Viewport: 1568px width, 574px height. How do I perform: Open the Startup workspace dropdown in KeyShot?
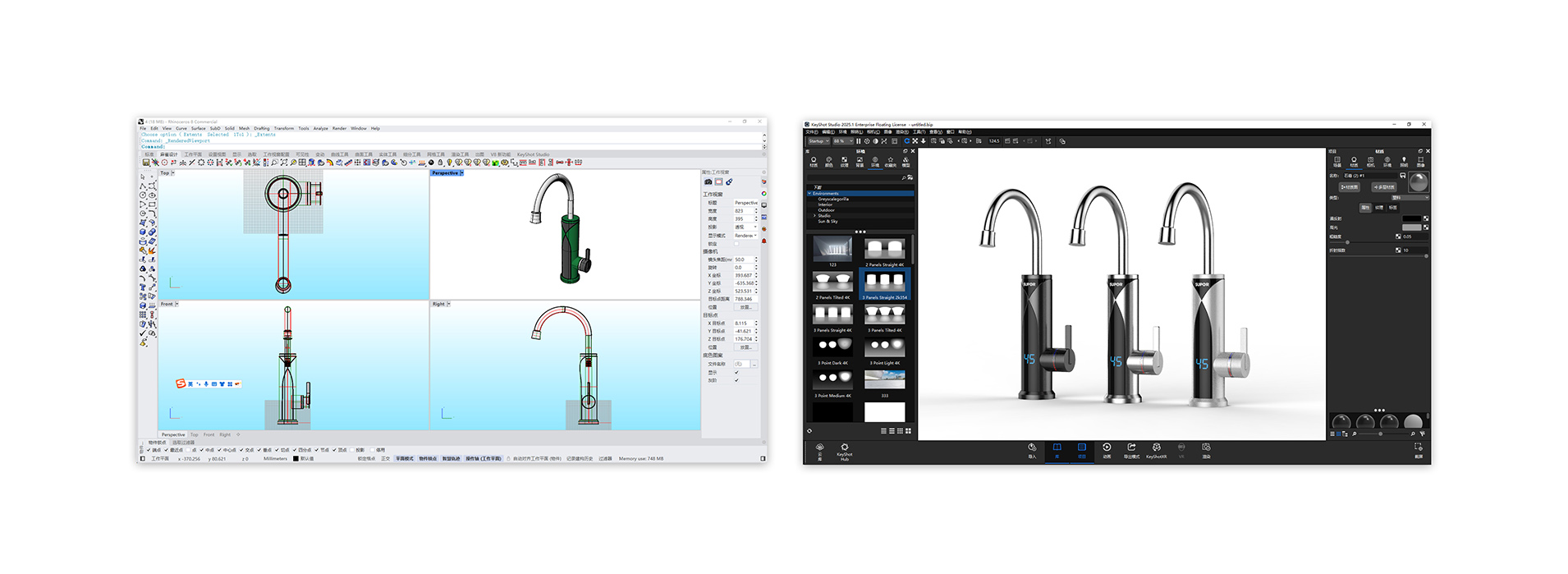[x=818, y=141]
